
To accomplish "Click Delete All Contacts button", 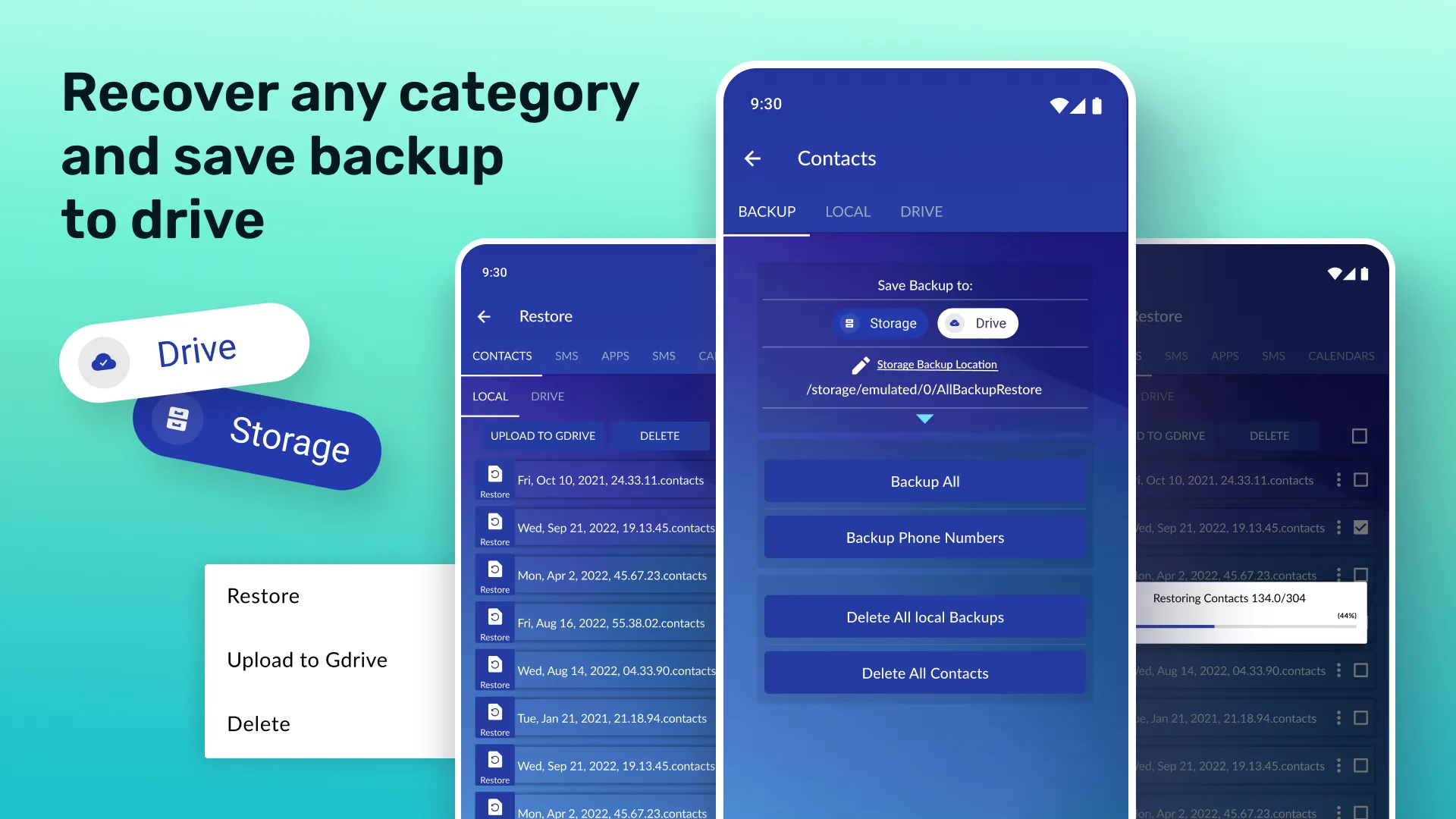I will (x=925, y=672).
